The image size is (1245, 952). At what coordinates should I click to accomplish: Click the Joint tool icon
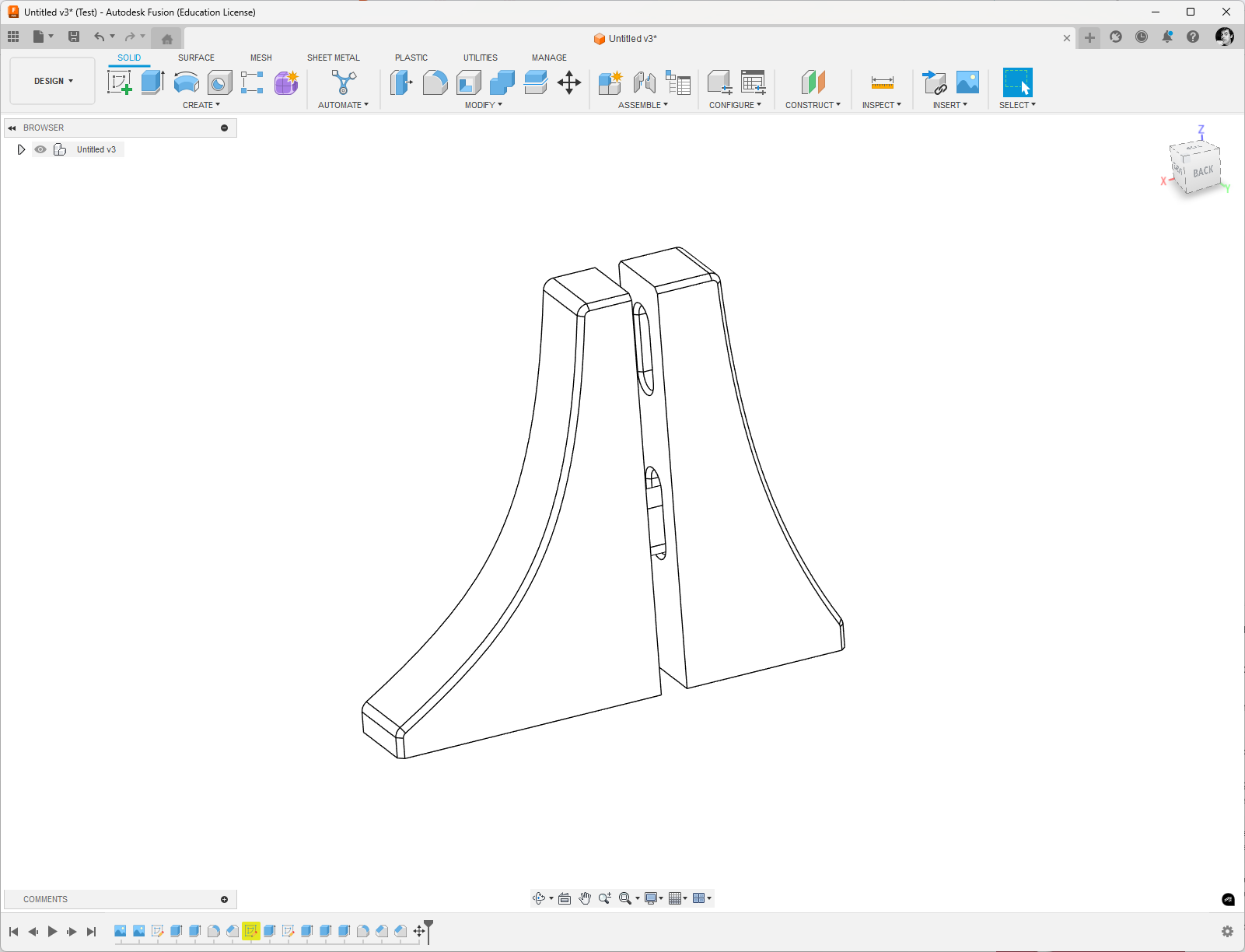pos(644,82)
